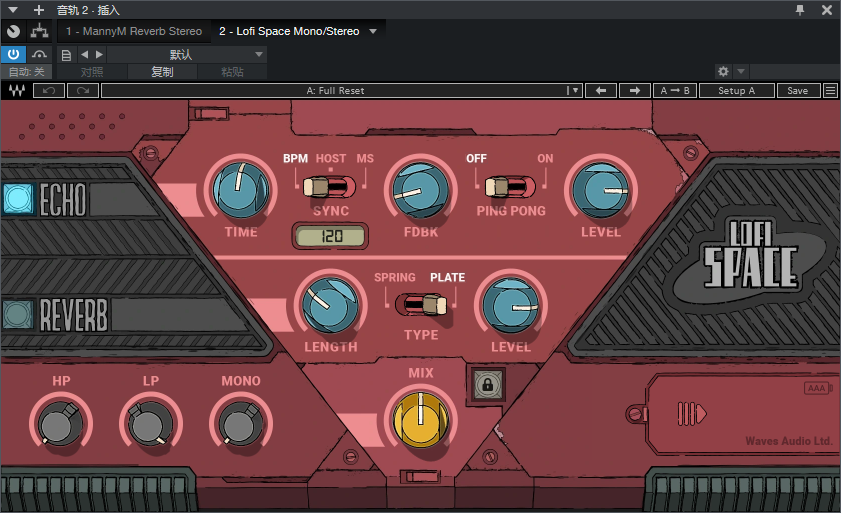Click the 粘贴 paste button
The height and width of the screenshot is (513, 841).
click(x=232, y=72)
